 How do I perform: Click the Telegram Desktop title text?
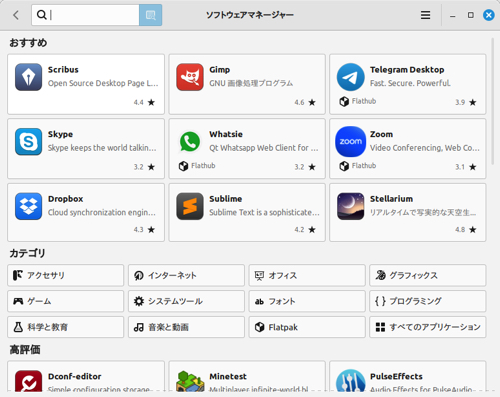click(x=407, y=70)
